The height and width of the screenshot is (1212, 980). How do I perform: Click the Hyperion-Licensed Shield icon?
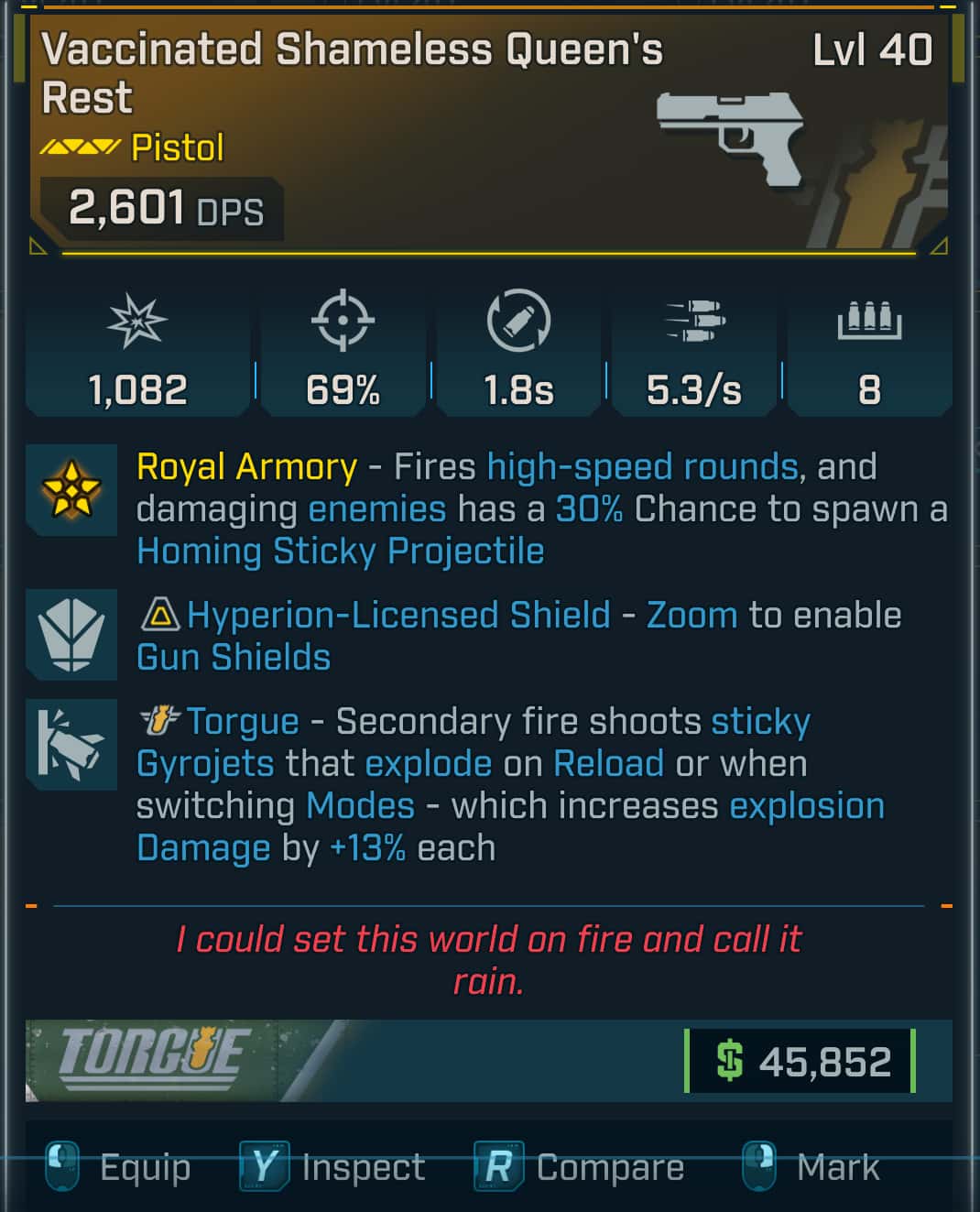click(71, 634)
